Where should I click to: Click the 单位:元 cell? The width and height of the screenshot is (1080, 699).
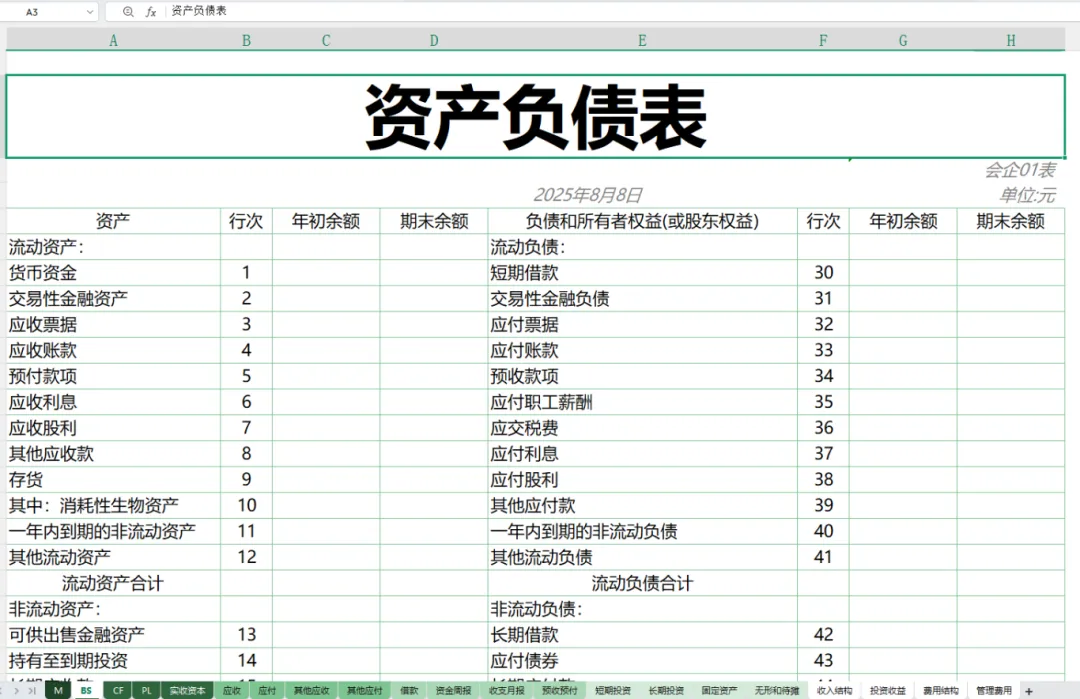(x=1027, y=195)
